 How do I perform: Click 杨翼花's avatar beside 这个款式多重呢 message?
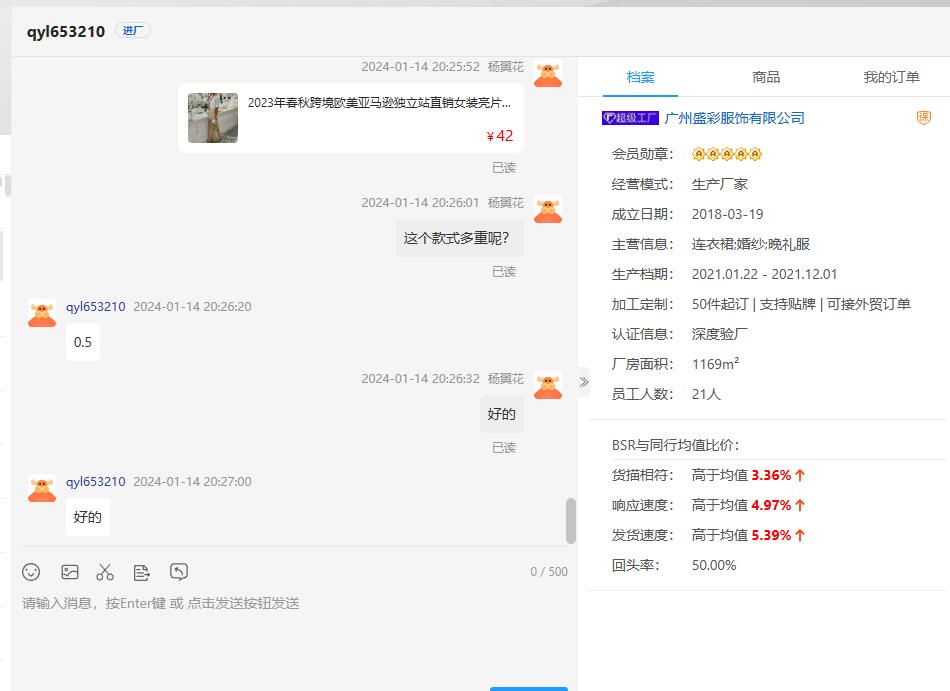pyautogui.click(x=547, y=210)
